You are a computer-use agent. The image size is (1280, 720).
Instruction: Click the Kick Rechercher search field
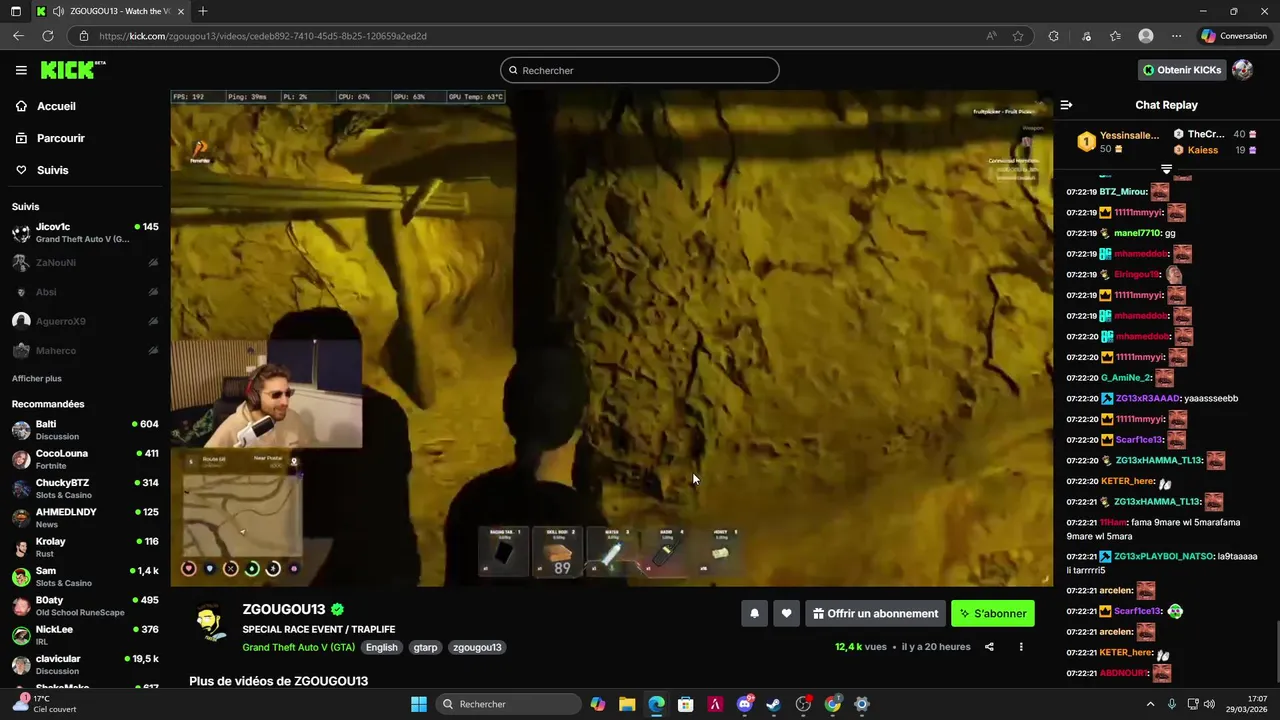point(640,70)
